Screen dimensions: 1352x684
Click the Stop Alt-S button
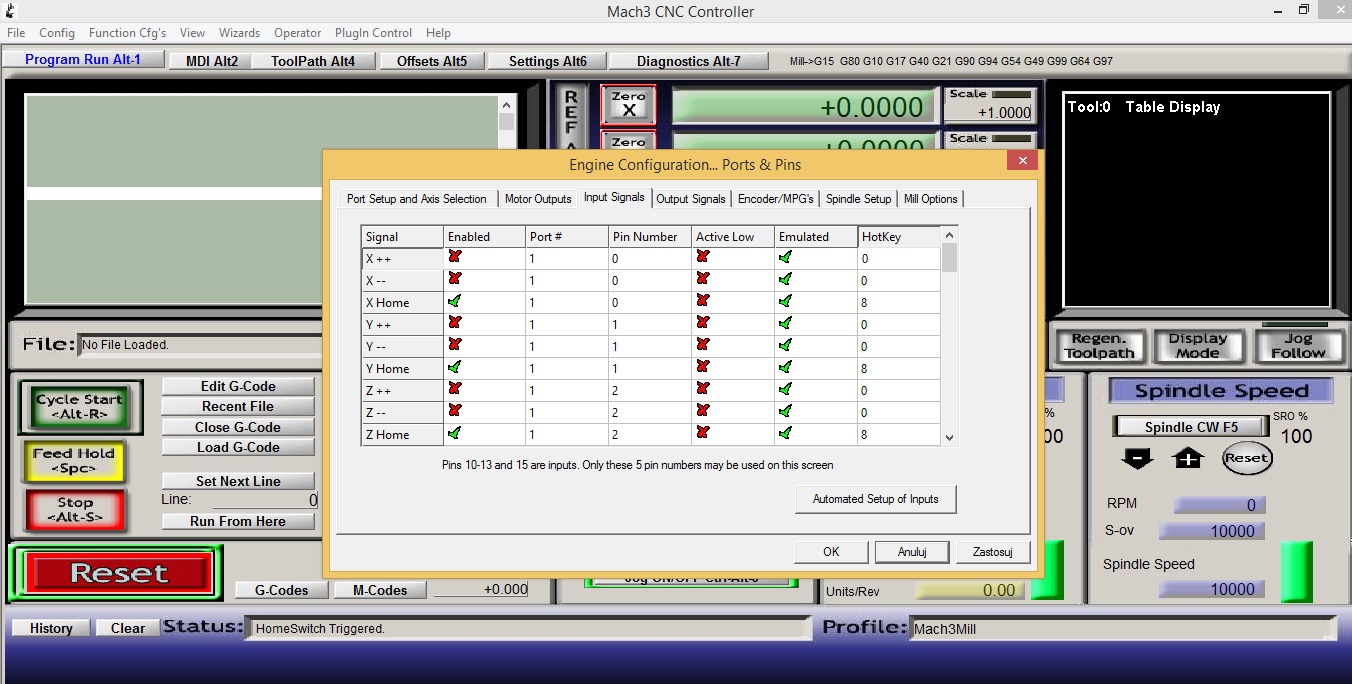click(75, 510)
